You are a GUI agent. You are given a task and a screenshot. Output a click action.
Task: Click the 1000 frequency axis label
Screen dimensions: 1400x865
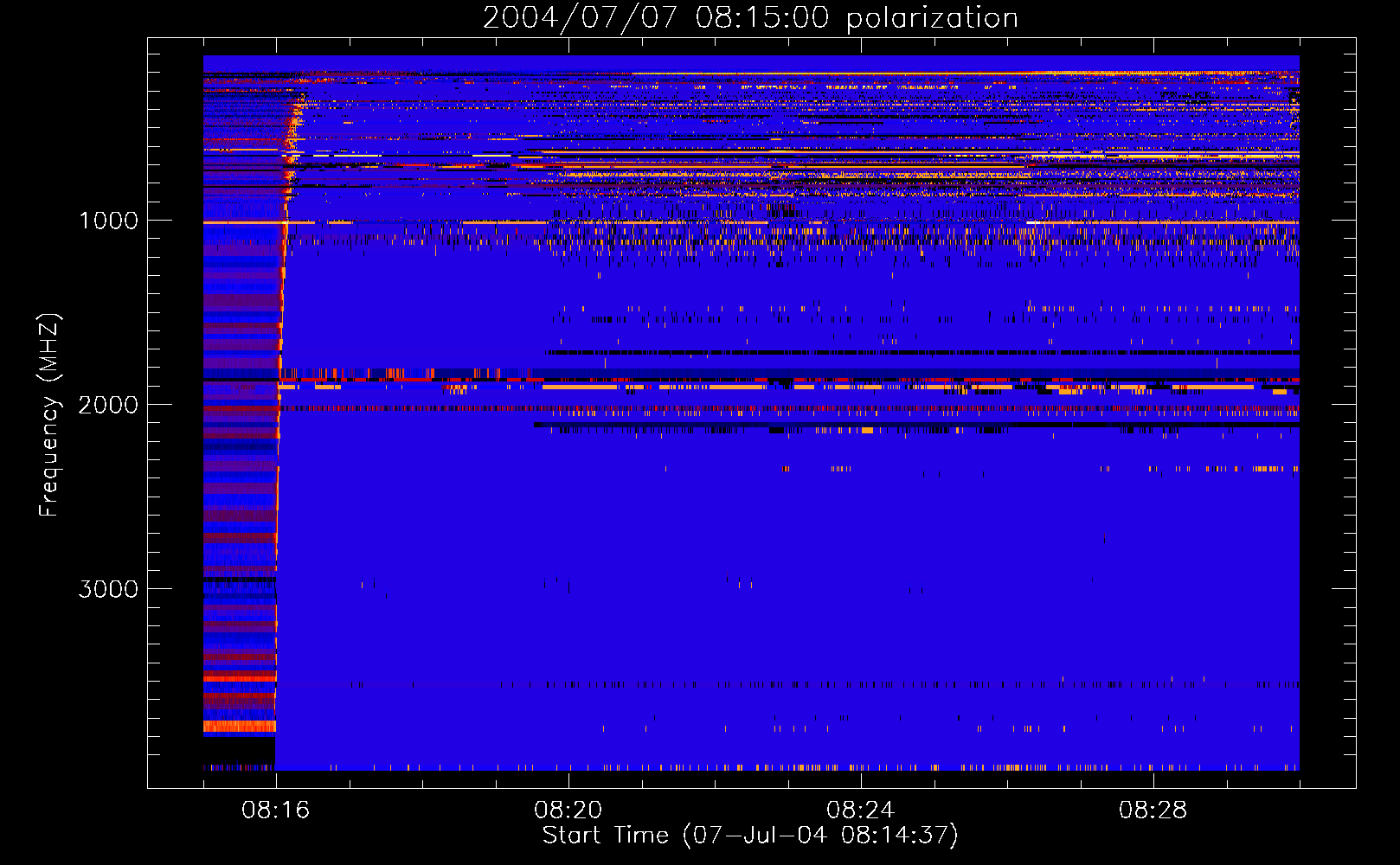point(109,221)
